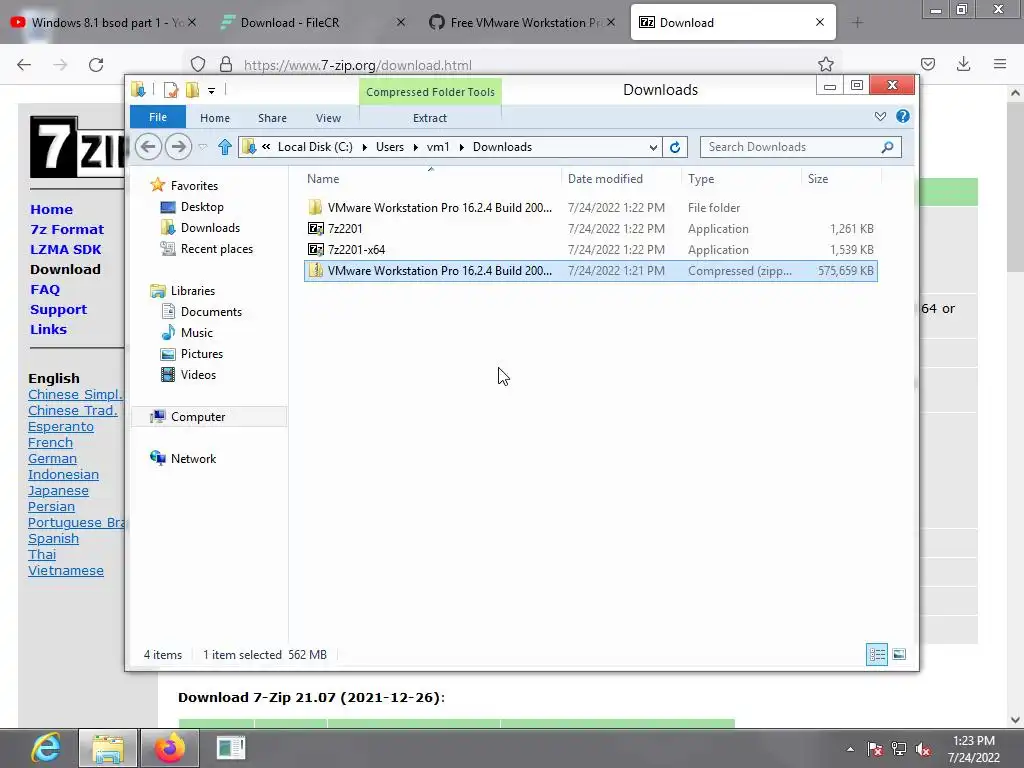The width and height of the screenshot is (1024, 768).
Task: Click the muted volume tray icon
Action: click(x=923, y=750)
